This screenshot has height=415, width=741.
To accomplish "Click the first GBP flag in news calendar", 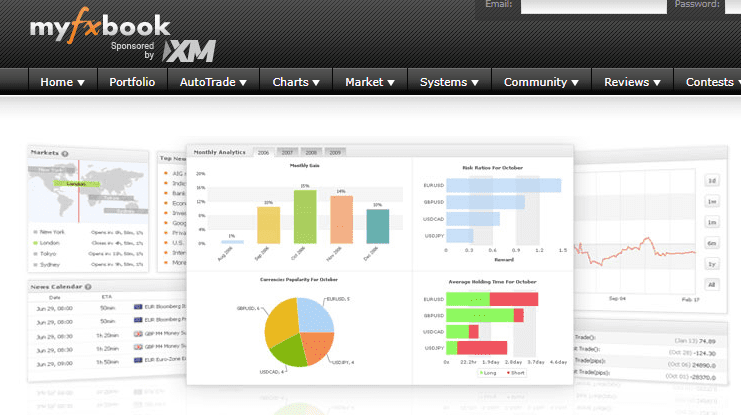I will (138, 334).
